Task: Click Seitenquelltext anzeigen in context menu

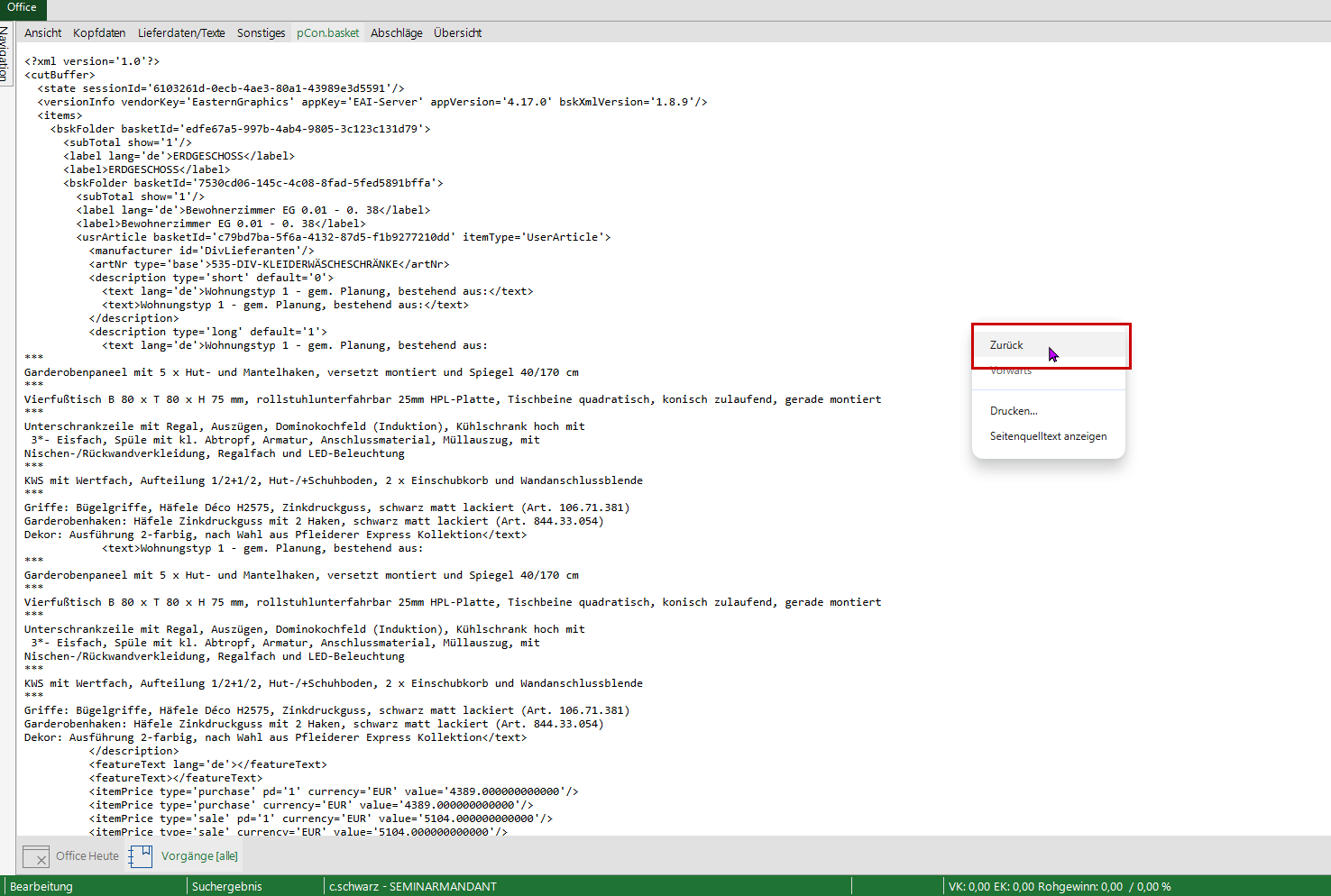Action: tap(1048, 436)
